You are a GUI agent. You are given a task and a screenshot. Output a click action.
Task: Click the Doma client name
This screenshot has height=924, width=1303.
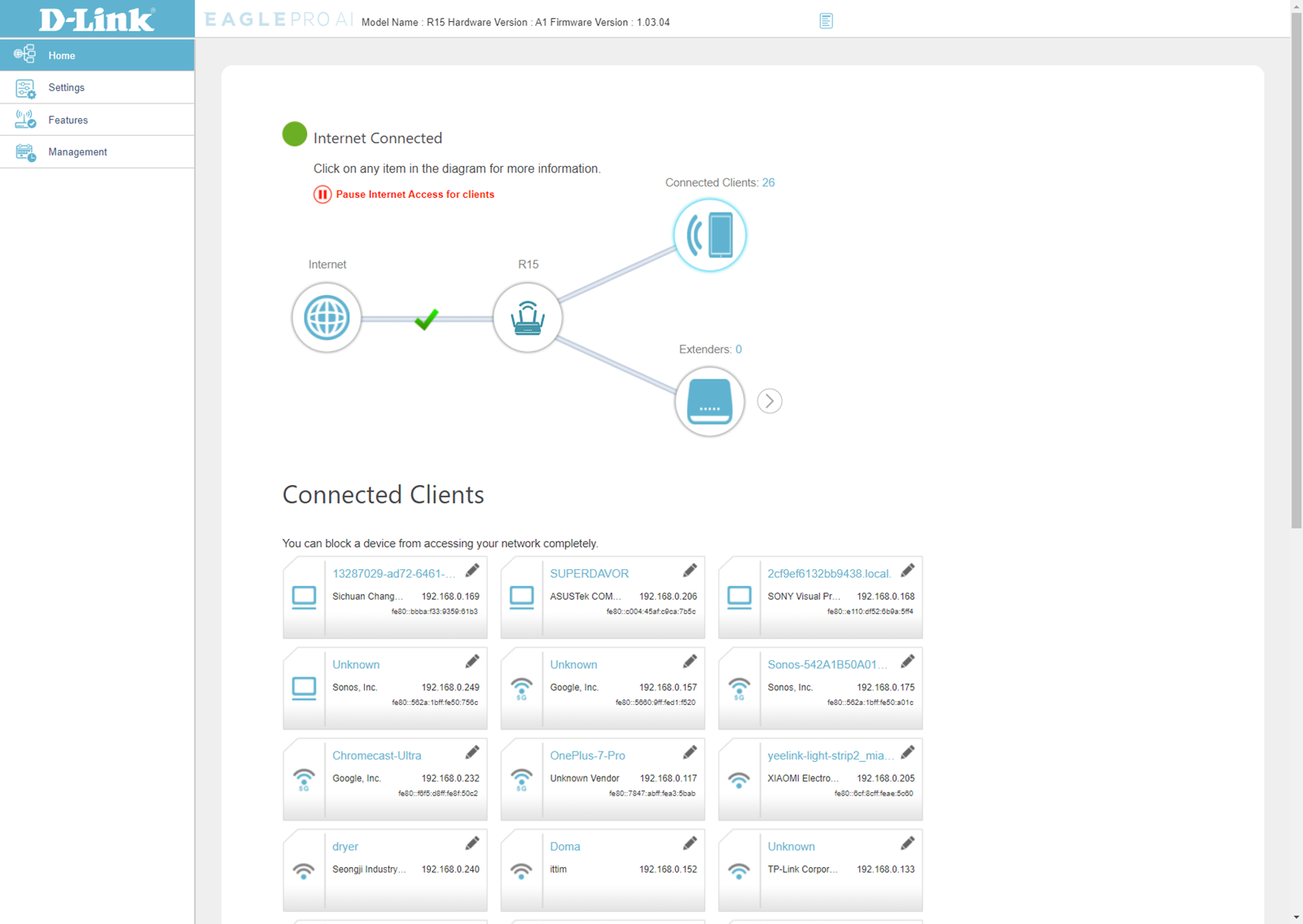pyautogui.click(x=565, y=847)
